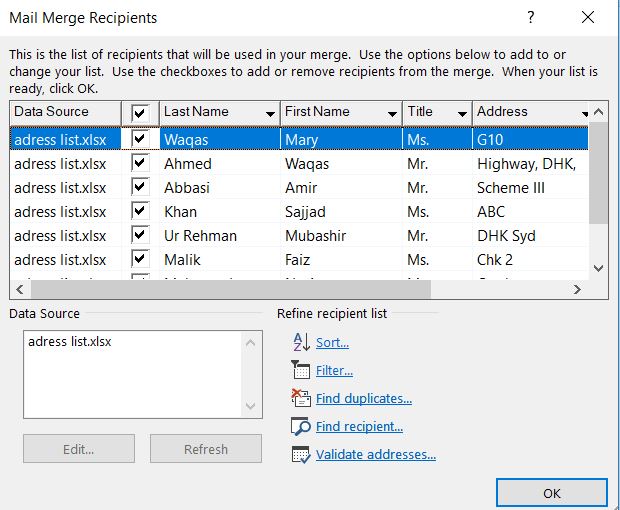
Task: Open the Sort... link
Action: coord(332,343)
